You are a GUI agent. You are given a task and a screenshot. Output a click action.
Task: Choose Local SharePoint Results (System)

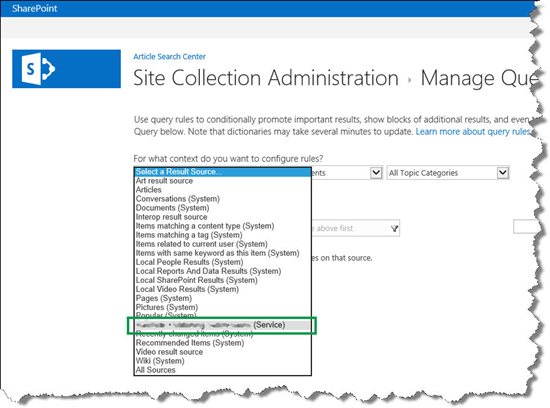(x=222, y=280)
